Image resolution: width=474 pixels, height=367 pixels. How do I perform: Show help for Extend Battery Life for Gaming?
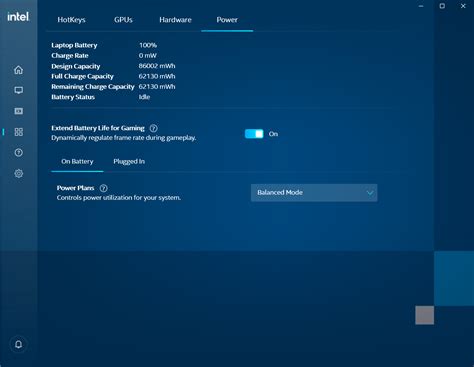click(x=153, y=128)
